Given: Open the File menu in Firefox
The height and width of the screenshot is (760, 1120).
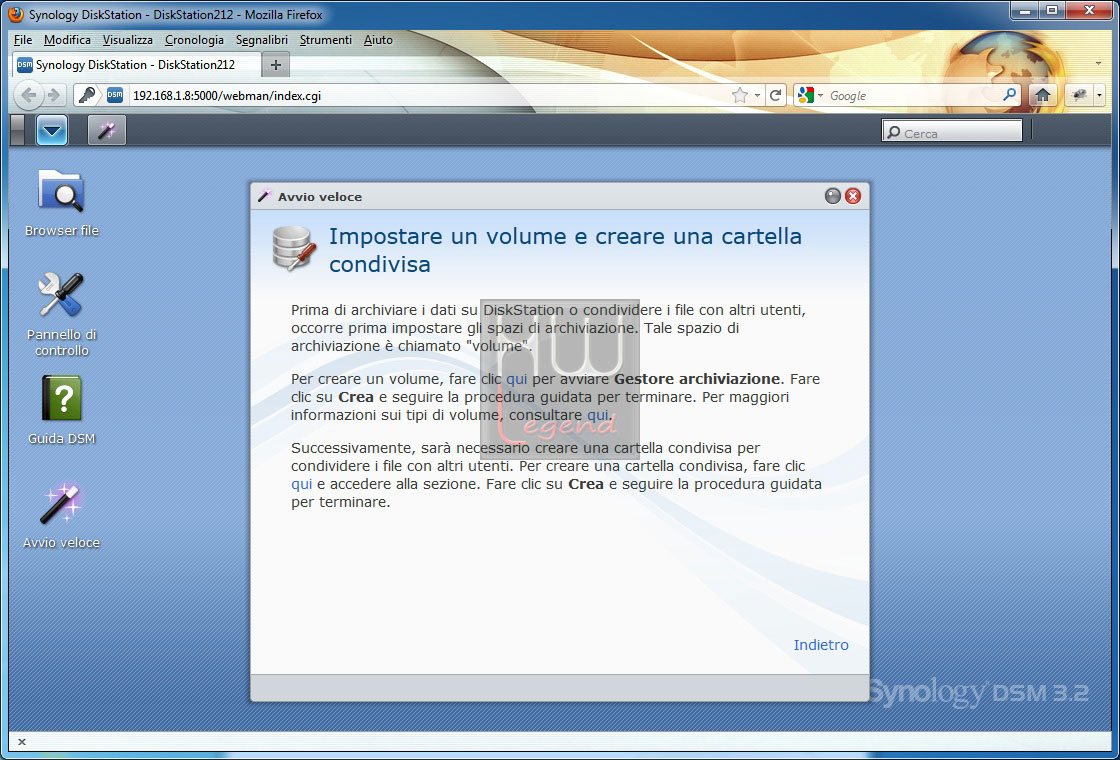Looking at the screenshot, I should point(23,40).
